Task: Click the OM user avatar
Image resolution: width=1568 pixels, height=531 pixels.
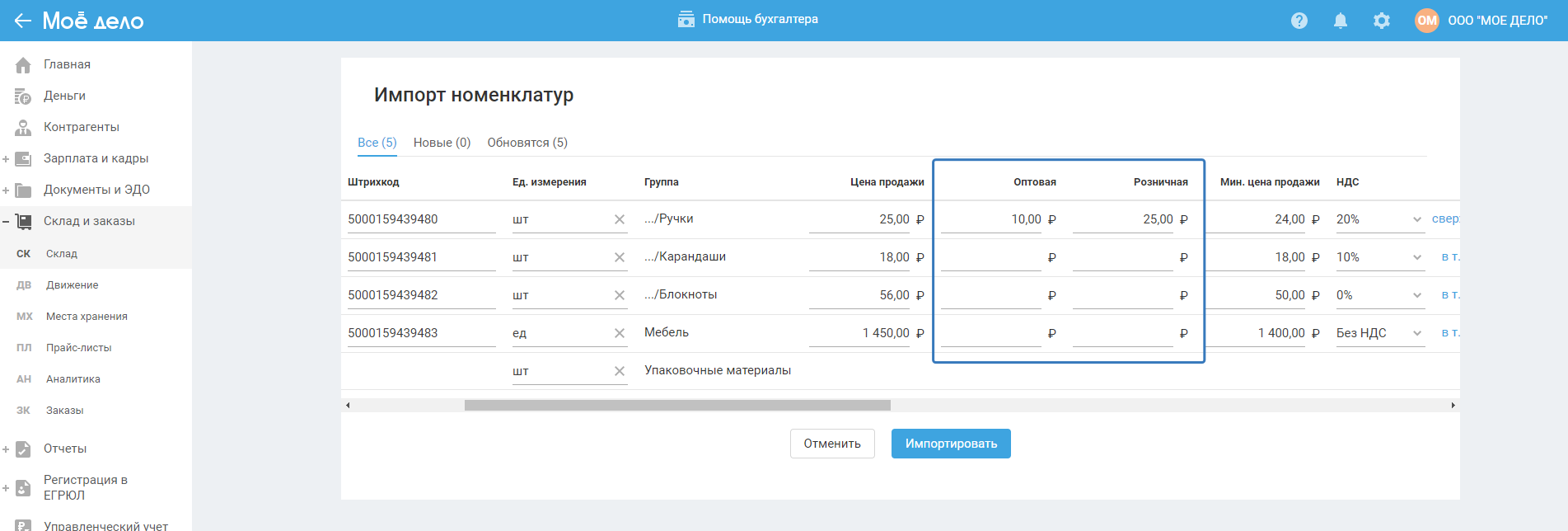Action: point(1426,21)
